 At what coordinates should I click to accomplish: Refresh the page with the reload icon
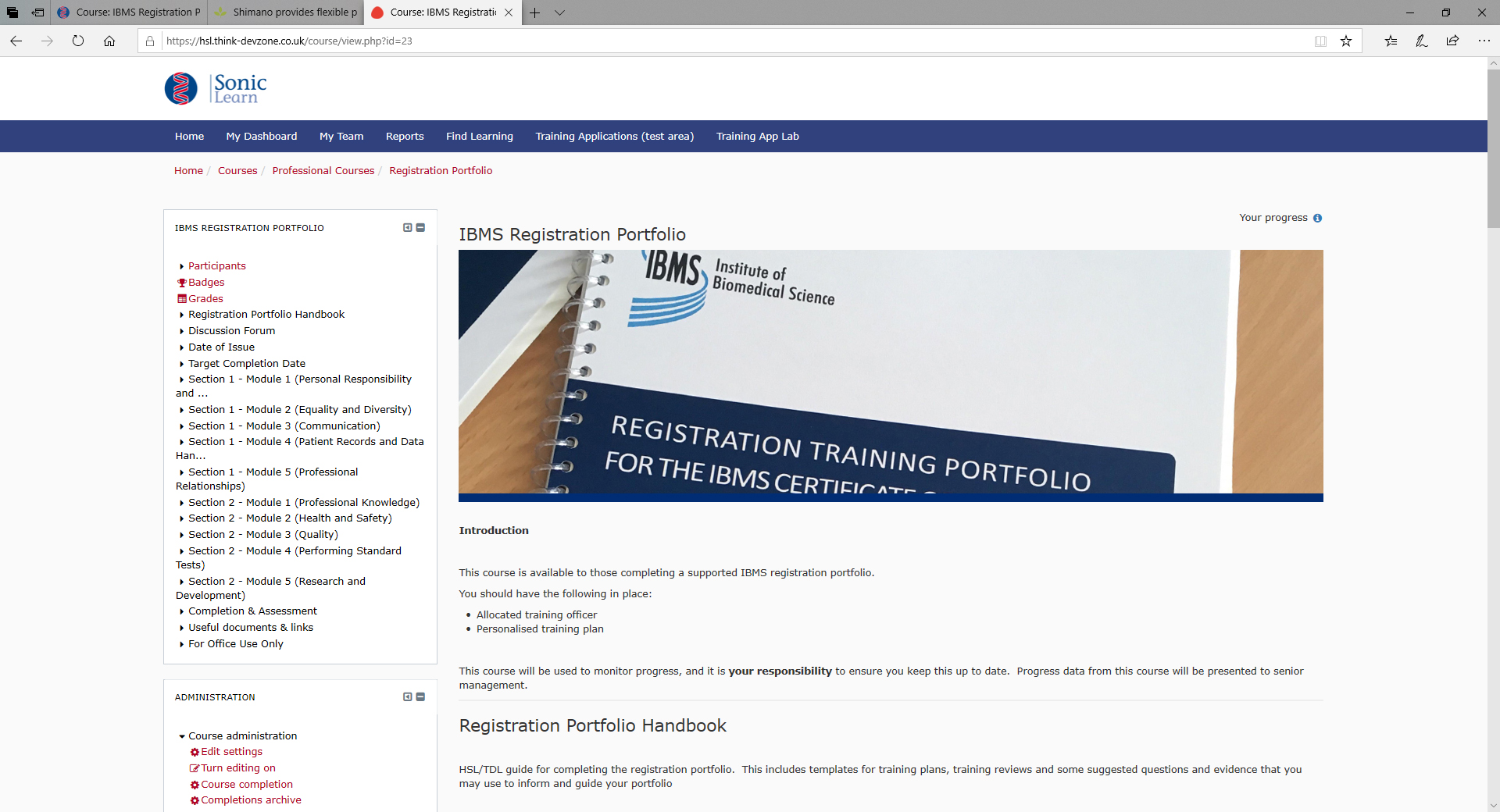[x=78, y=41]
